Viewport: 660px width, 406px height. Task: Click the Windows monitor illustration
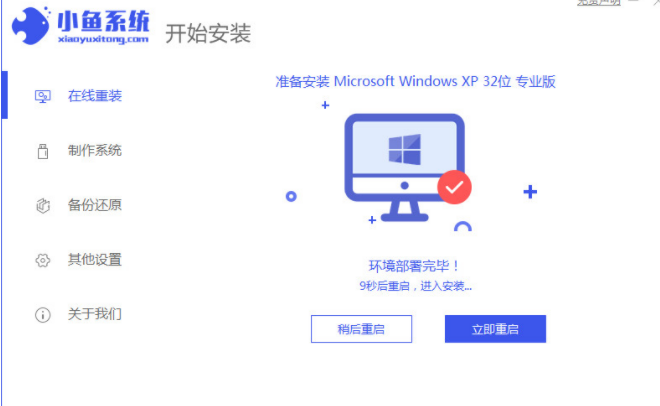point(405,167)
